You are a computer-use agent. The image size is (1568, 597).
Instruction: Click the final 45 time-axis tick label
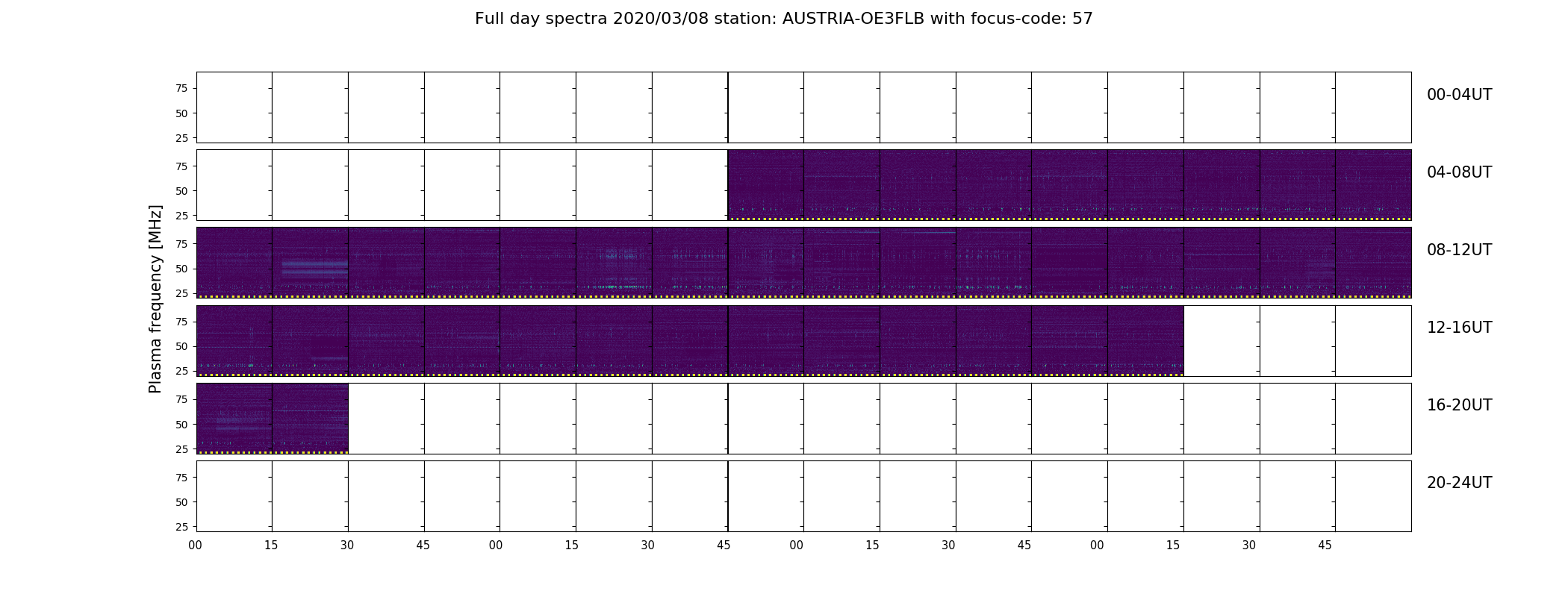tap(1325, 546)
